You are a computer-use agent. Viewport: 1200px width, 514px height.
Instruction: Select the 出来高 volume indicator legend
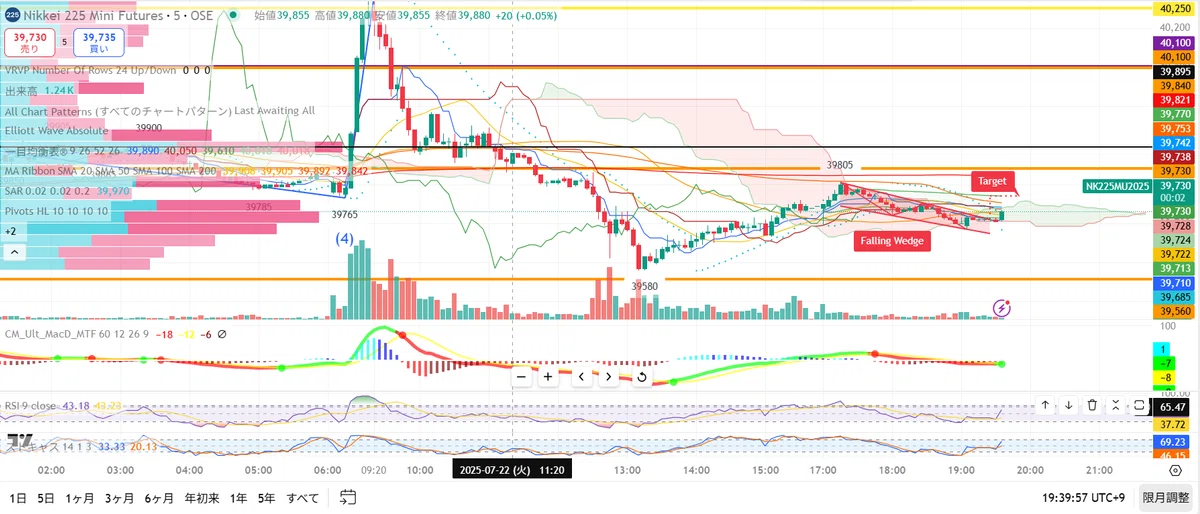point(22,90)
